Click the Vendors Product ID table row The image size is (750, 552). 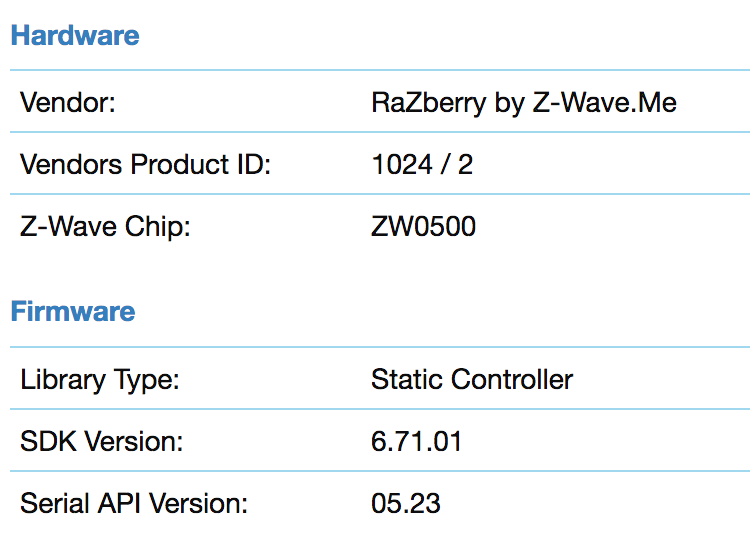pyautogui.click(x=380, y=163)
